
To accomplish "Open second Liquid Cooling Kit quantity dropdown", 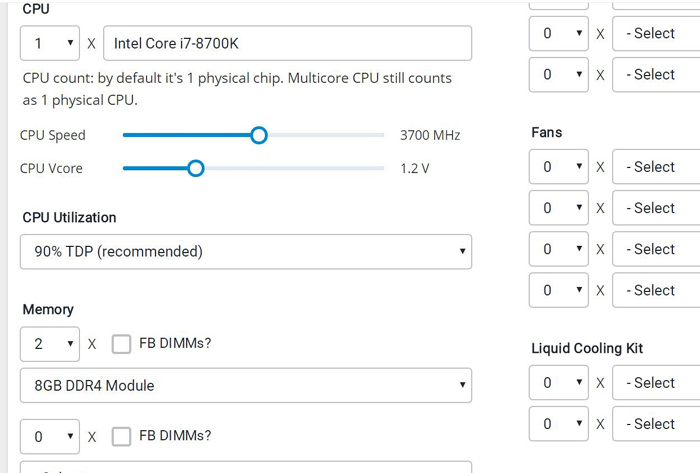I will pos(558,424).
